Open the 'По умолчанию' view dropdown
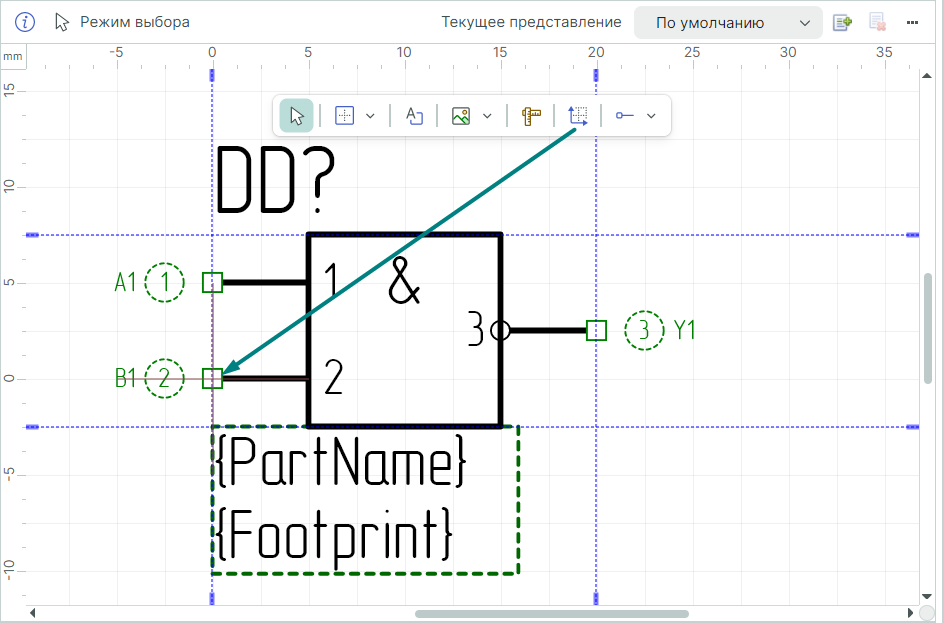The image size is (944, 623). click(x=728, y=22)
